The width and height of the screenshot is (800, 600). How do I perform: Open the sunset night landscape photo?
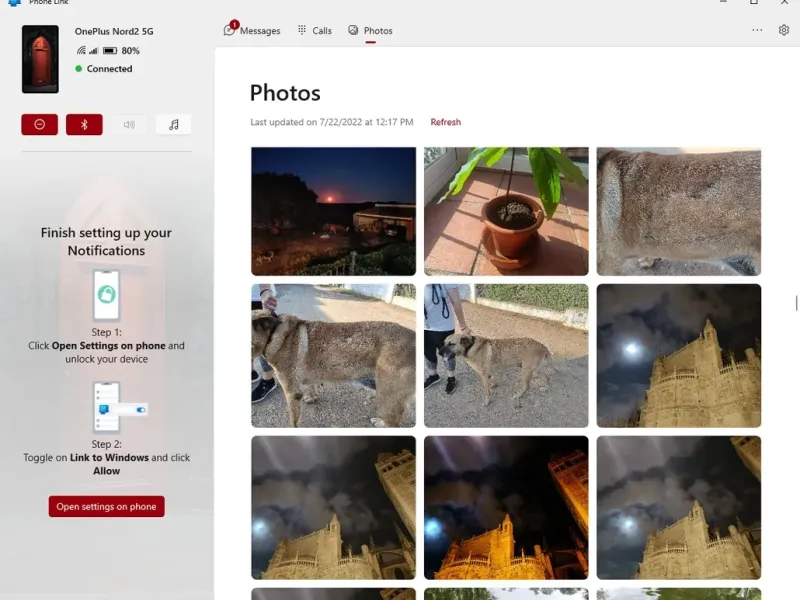[333, 211]
